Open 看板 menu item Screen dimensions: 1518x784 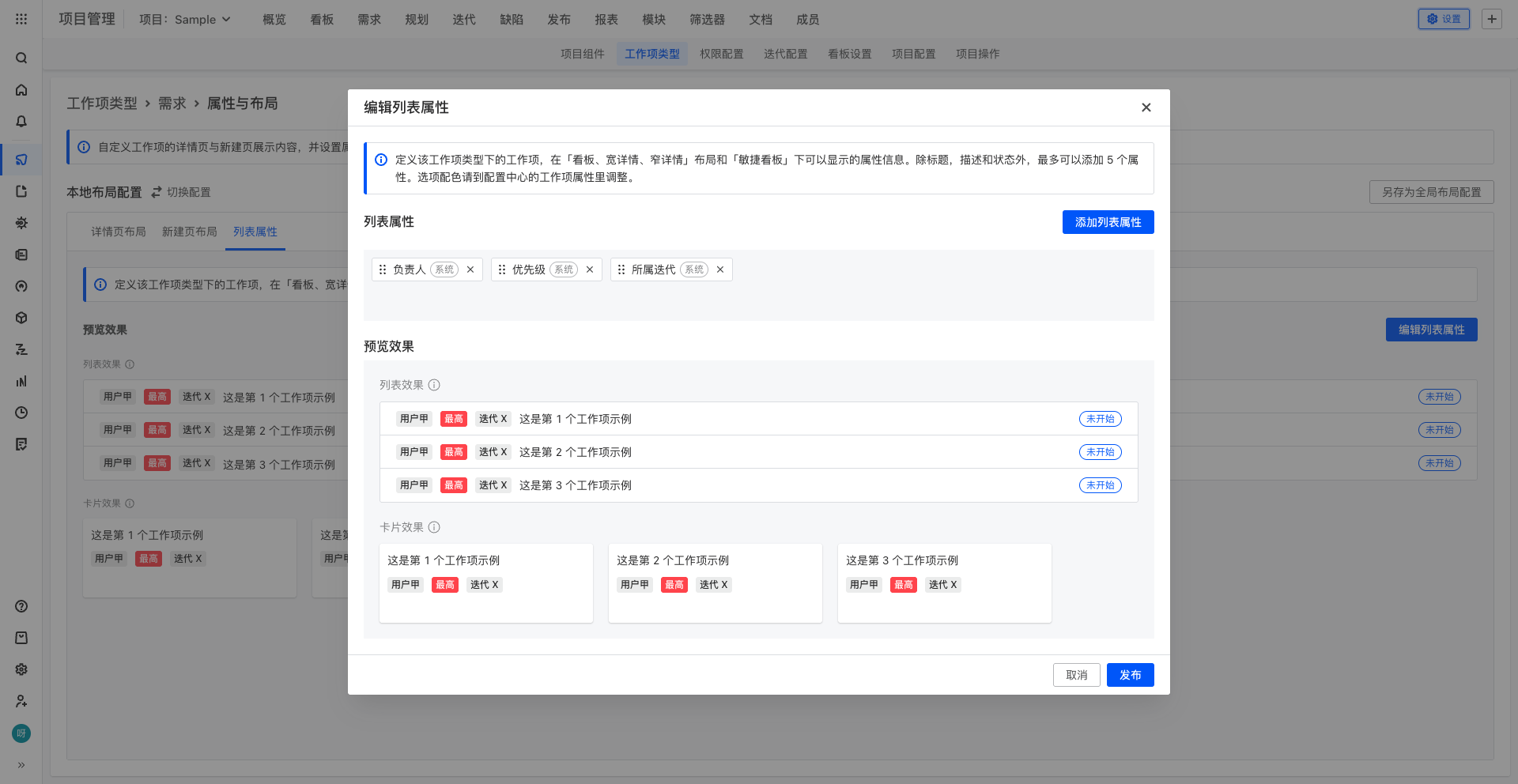click(x=322, y=19)
